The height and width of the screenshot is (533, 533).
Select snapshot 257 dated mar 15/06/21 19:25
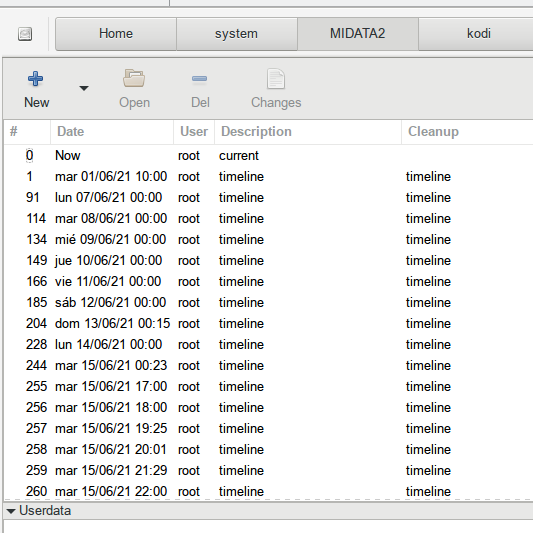tap(269, 429)
